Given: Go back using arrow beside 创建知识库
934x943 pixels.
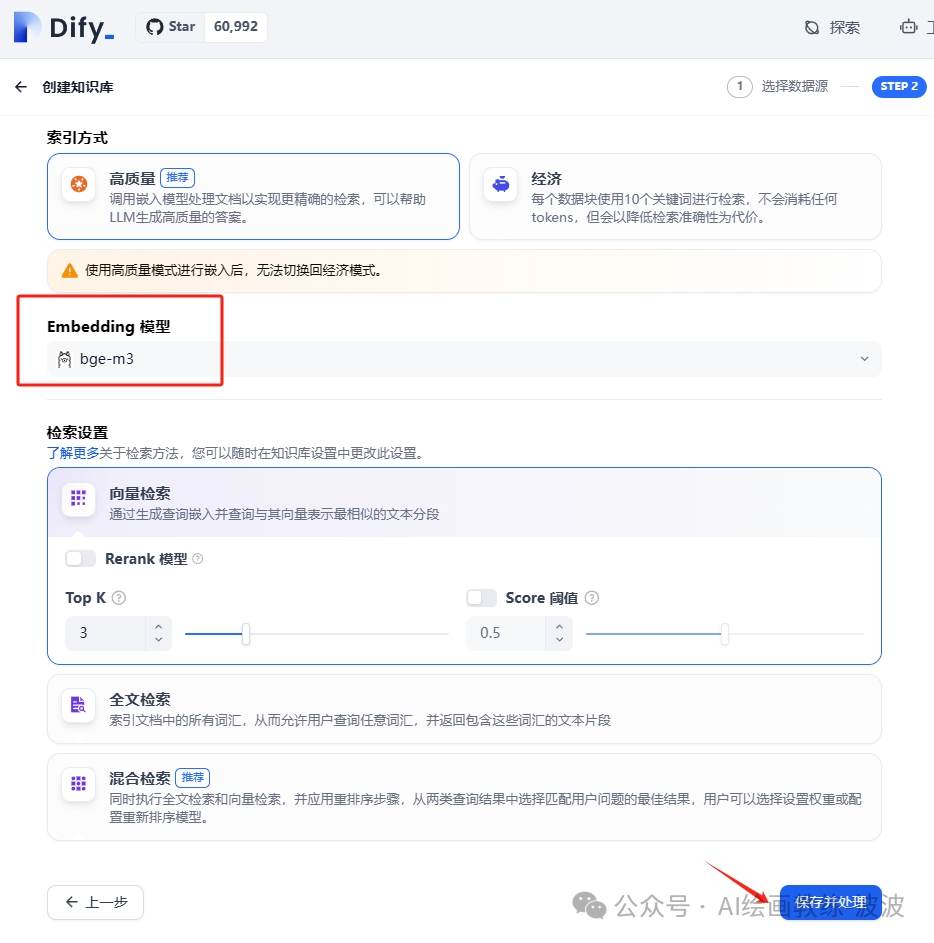Looking at the screenshot, I should click(21, 87).
